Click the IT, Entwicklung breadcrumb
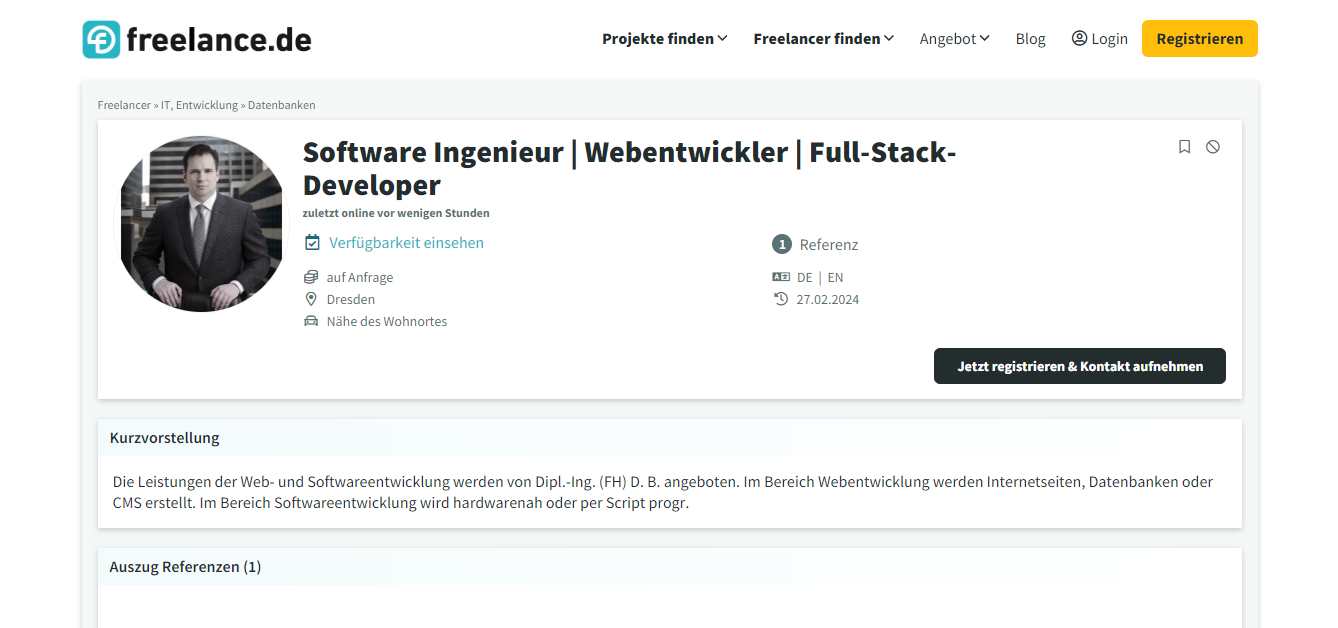This screenshot has height=628, width=1338. [x=199, y=105]
